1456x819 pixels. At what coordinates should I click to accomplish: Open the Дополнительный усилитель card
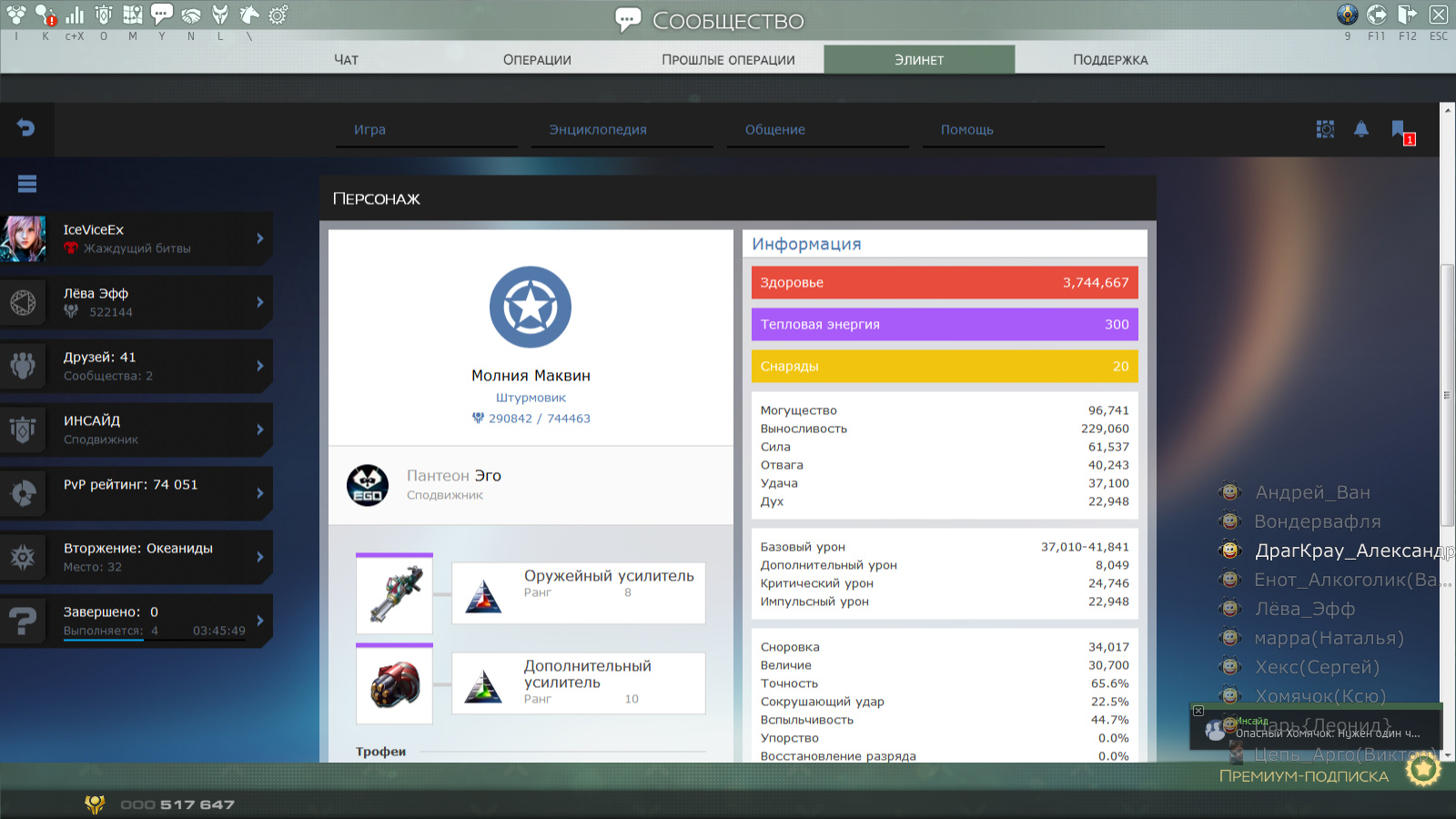click(x=579, y=683)
